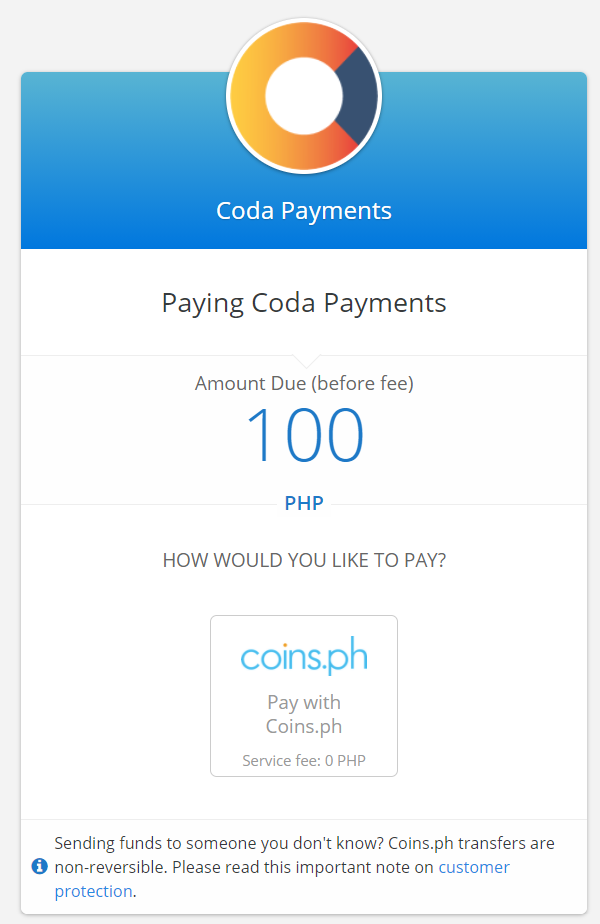Select the Pay with Coins.ph option
The height and width of the screenshot is (924, 600).
pyautogui.click(x=304, y=696)
